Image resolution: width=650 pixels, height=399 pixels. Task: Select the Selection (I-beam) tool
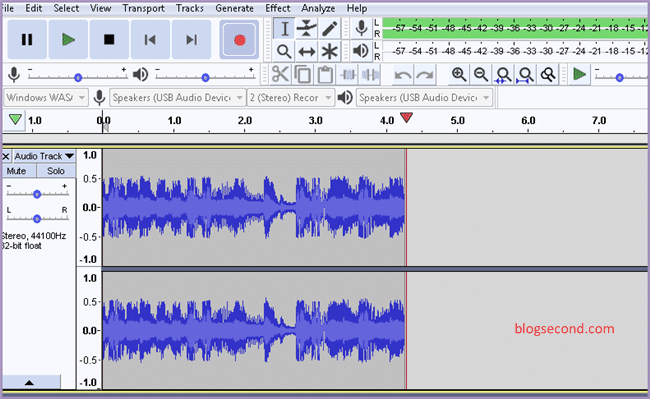click(x=284, y=29)
